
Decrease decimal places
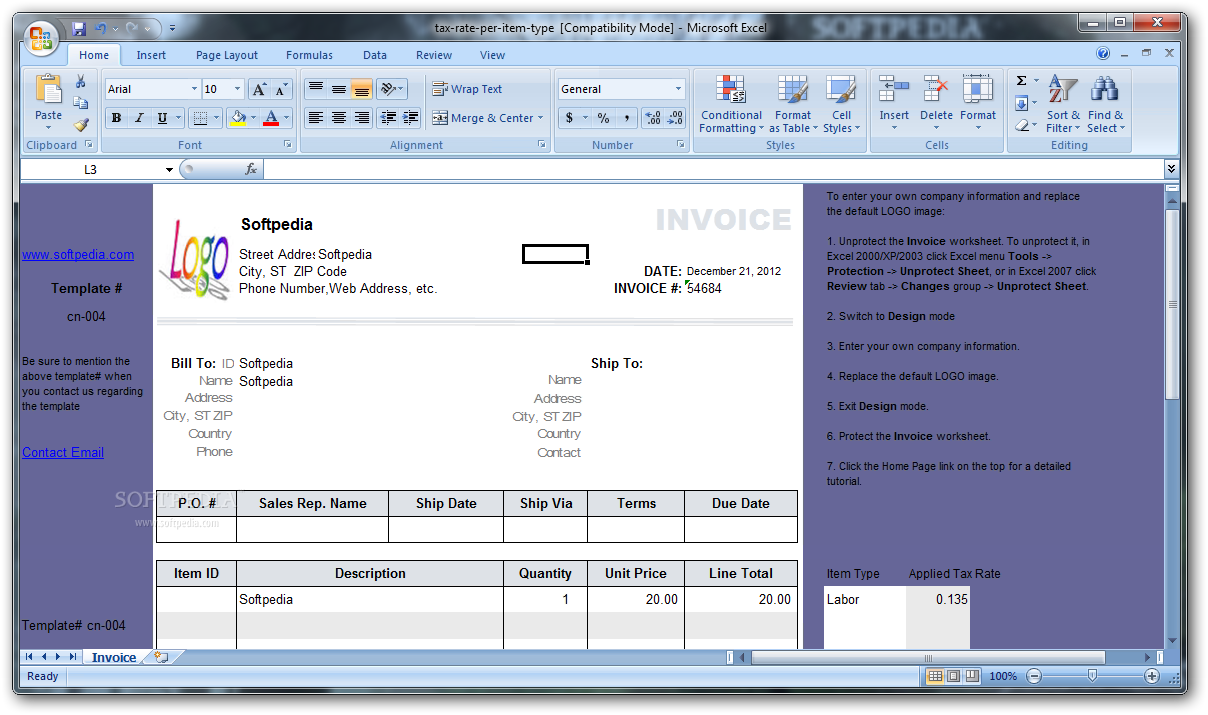[675, 118]
